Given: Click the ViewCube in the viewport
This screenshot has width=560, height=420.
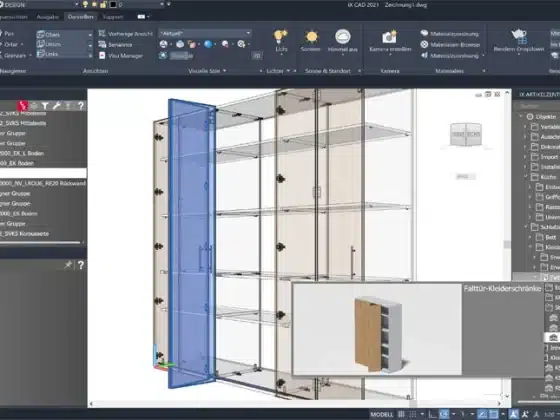Looking at the screenshot, I should tap(466, 134).
